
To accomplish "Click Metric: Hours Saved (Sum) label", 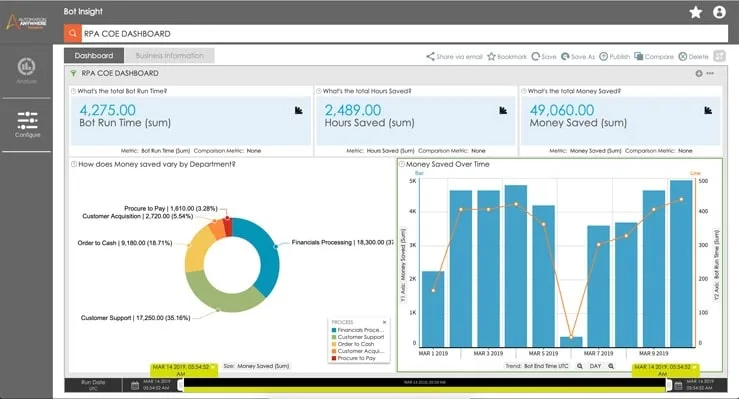I will (380, 151).
